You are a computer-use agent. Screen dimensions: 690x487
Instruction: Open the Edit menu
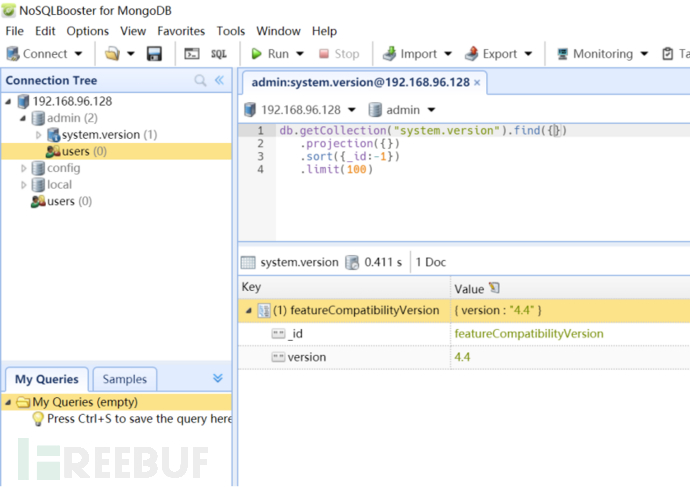click(x=45, y=31)
